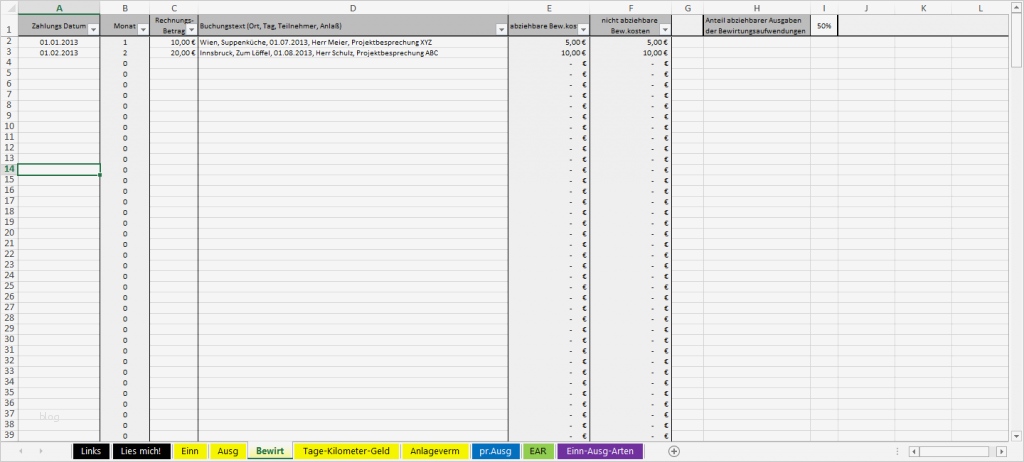Select the 50% percentage cell
This screenshot has height=462, width=1024.
point(824,25)
